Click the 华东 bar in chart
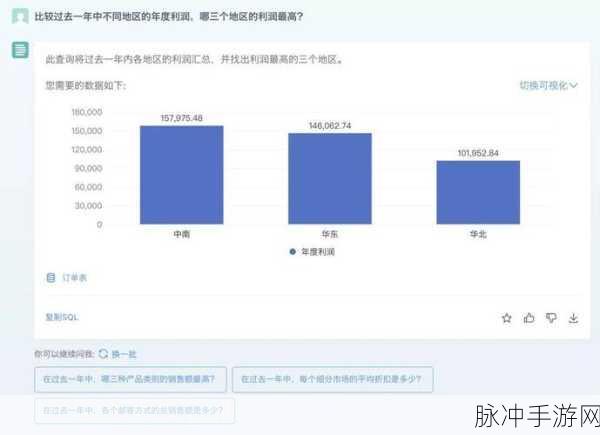The height and width of the screenshot is (435, 600). pyautogui.click(x=330, y=179)
